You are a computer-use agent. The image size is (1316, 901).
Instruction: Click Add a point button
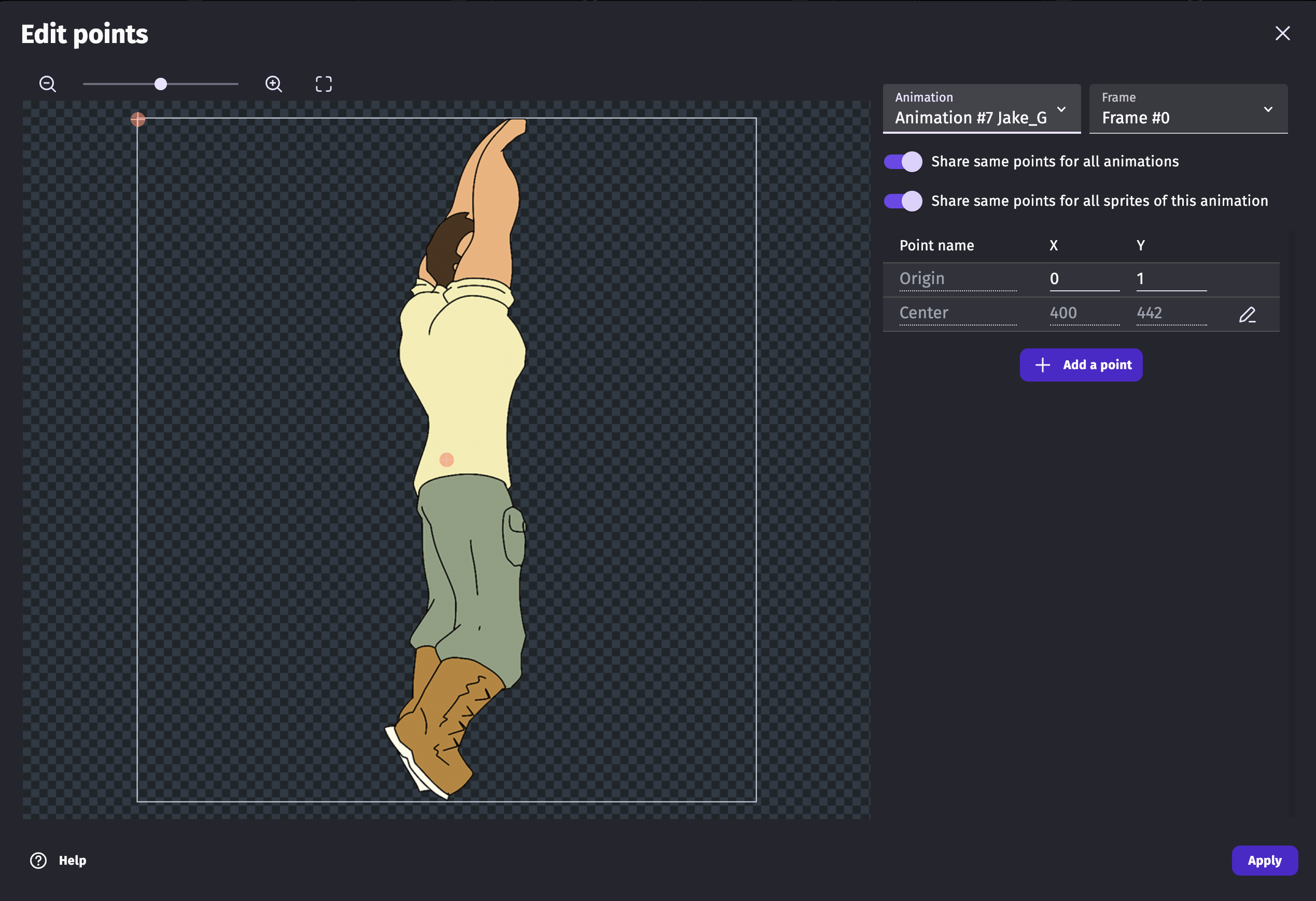1081,365
